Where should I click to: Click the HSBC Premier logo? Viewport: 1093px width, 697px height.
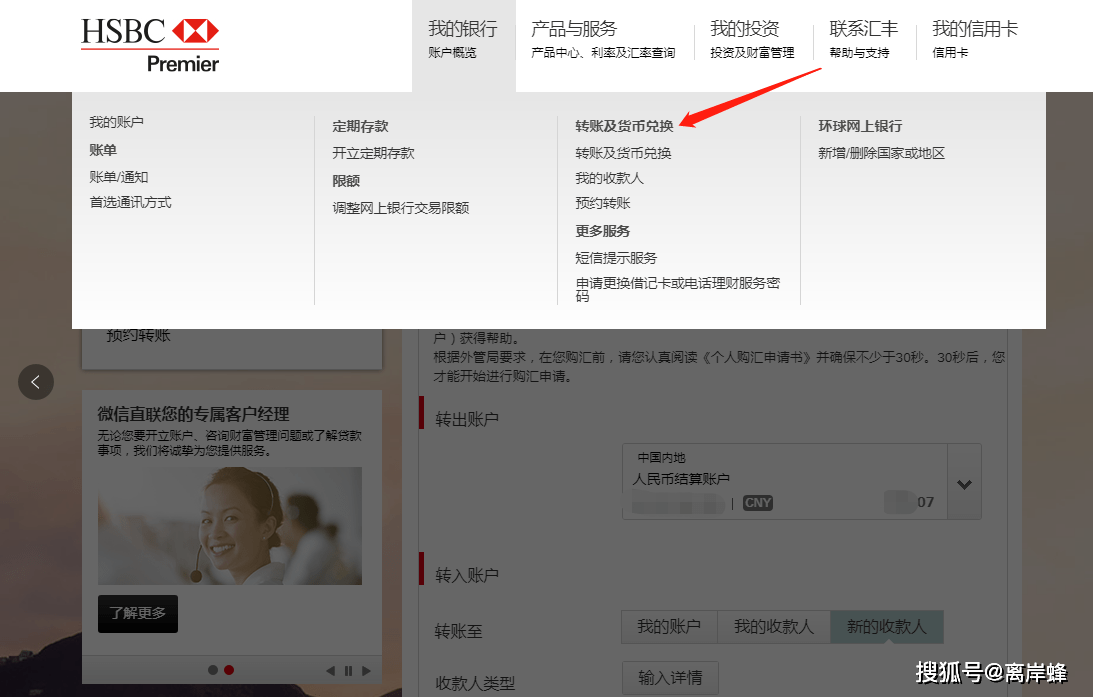click(x=150, y=45)
